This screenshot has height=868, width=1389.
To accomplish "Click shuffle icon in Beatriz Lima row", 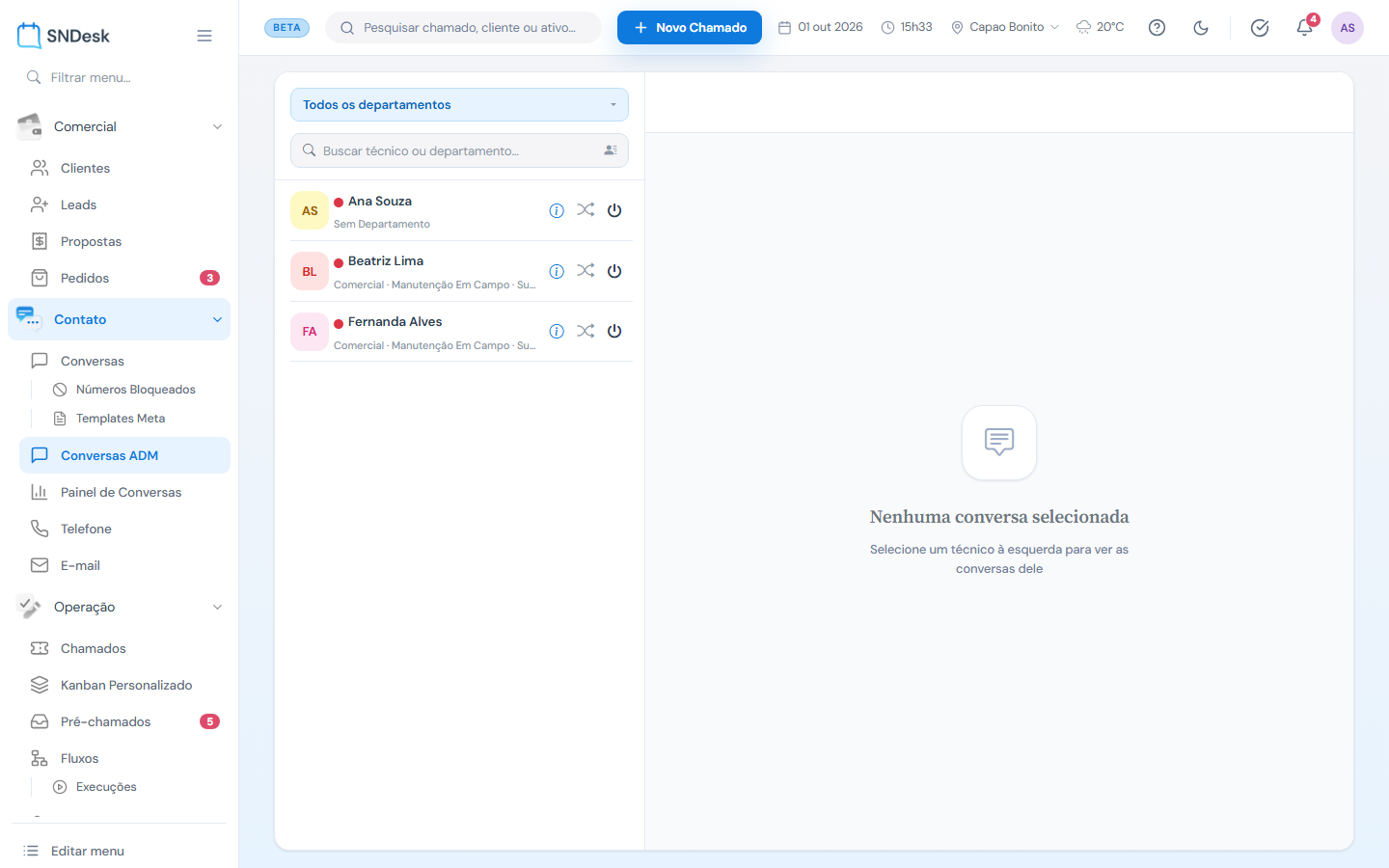I will 586,270.
